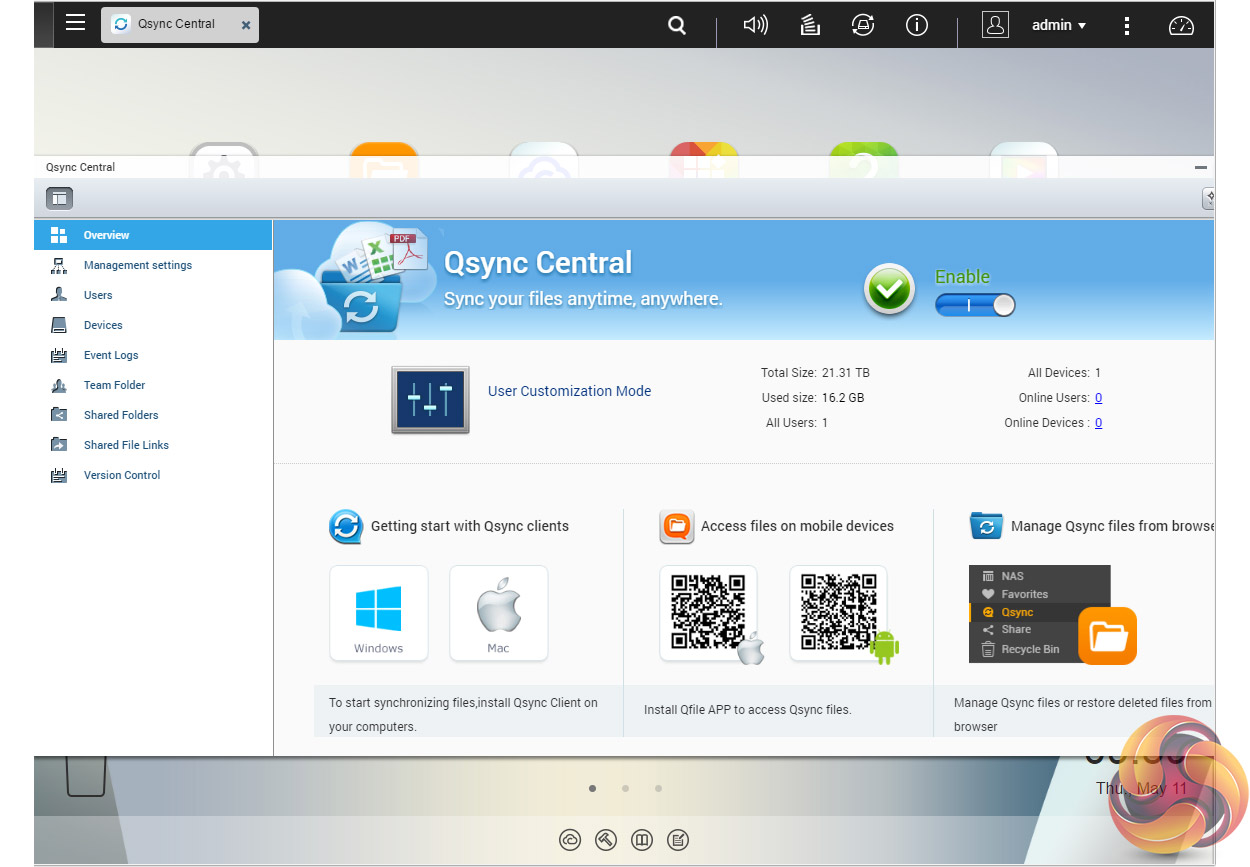Open the Users section
This screenshot has height=867, width=1250.
(153, 295)
